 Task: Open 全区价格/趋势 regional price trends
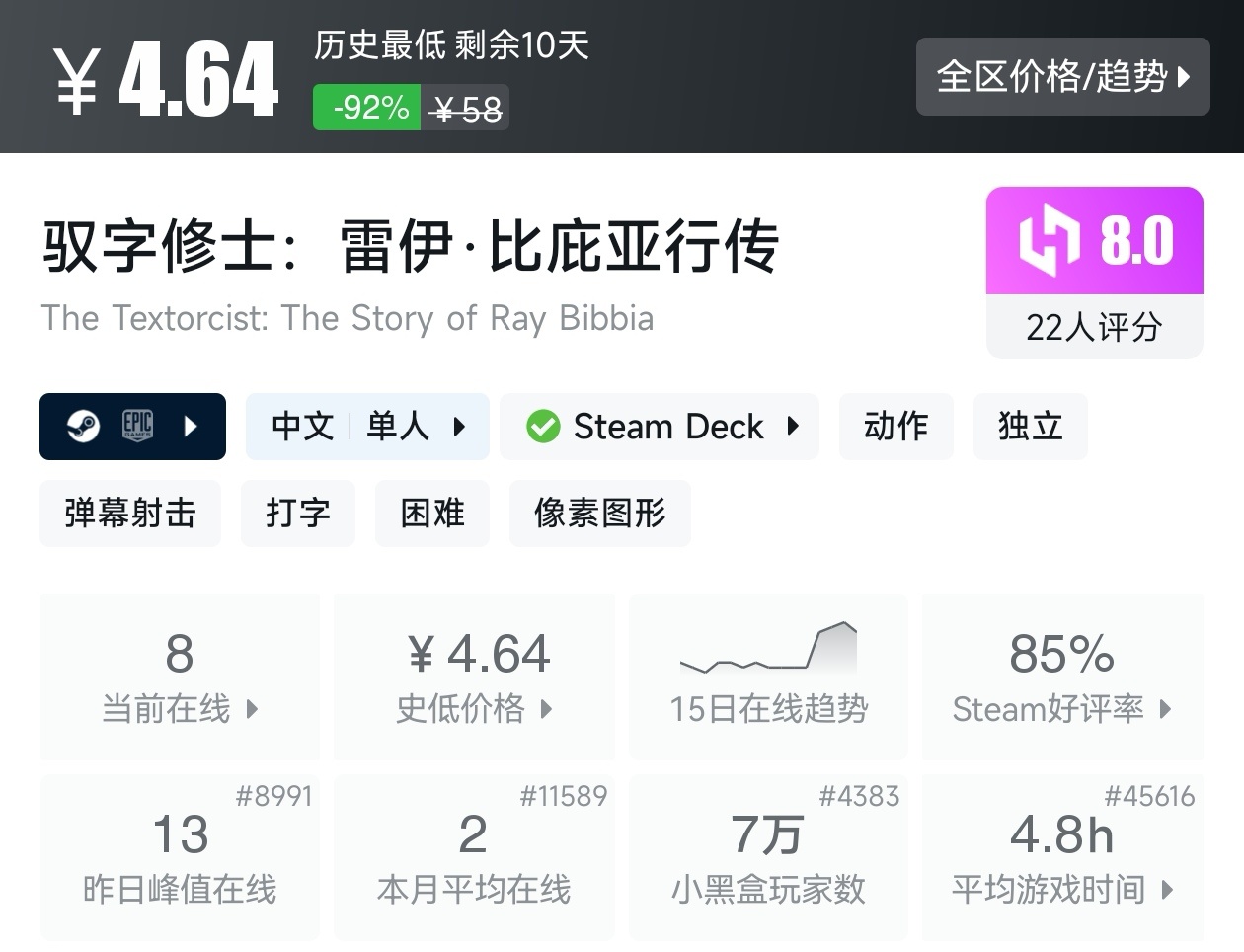[1062, 77]
